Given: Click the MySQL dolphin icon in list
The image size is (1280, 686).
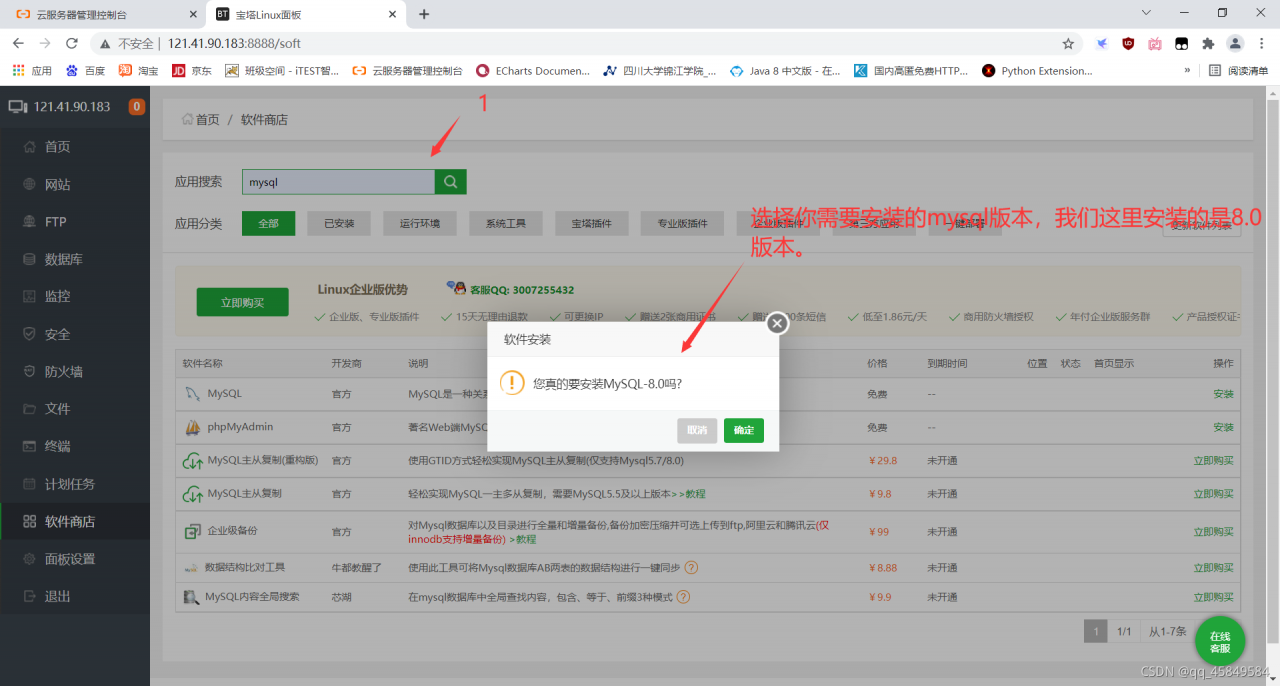Looking at the screenshot, I should tap(192, 394).
